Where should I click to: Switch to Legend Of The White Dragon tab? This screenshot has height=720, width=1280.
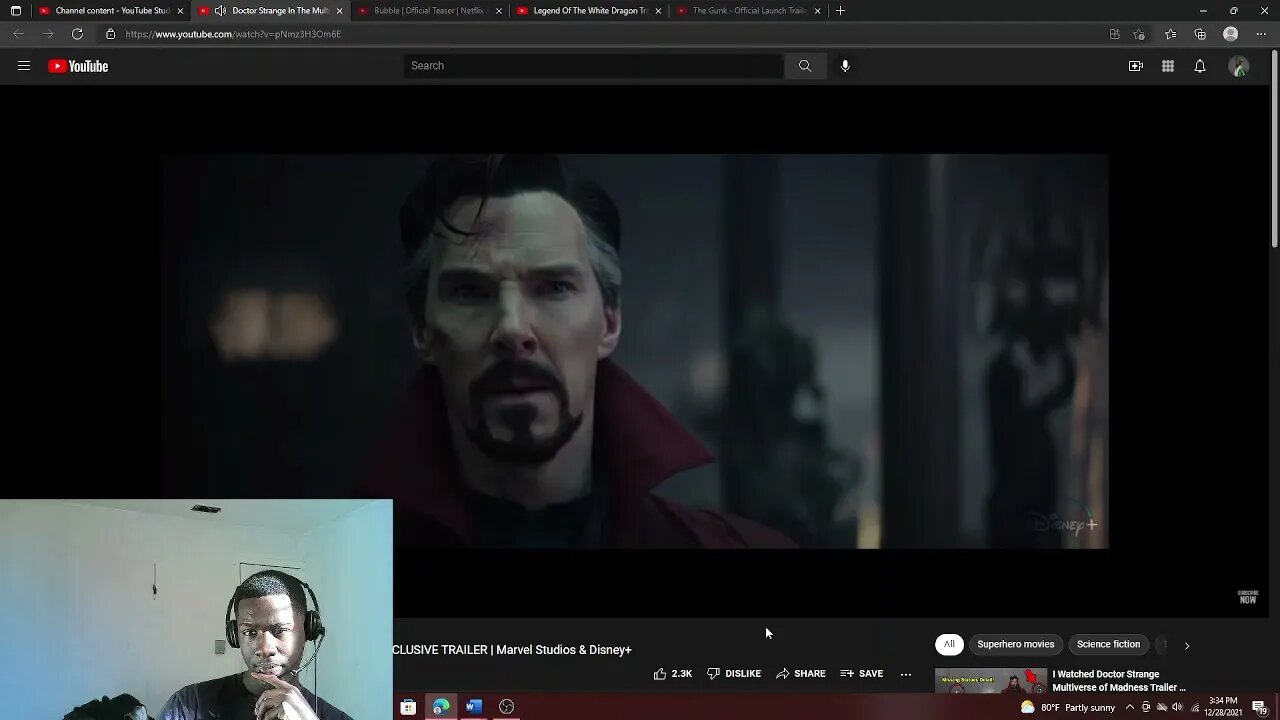[x=590, y=11]
